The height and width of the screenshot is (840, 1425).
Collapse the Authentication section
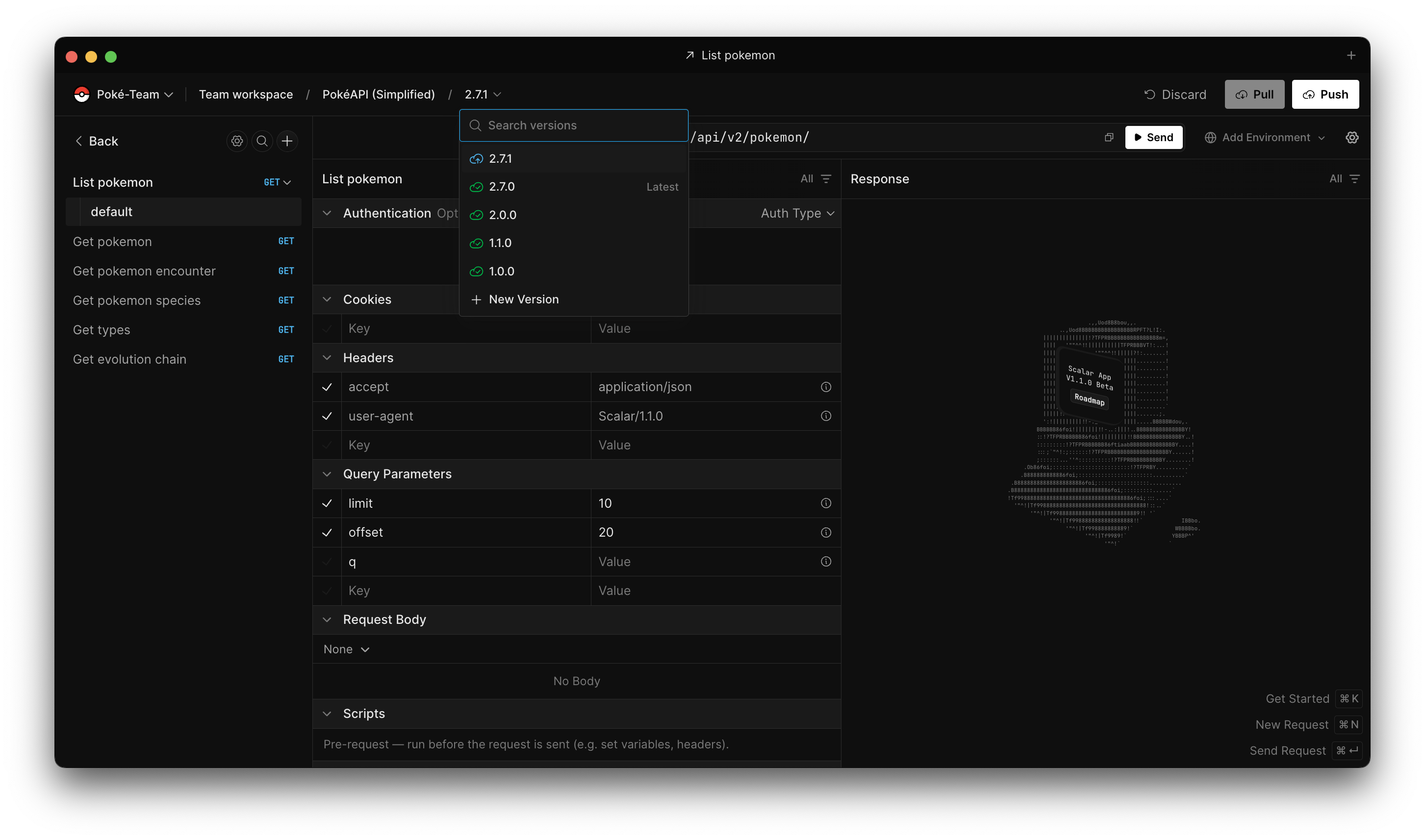coord(327,213)
